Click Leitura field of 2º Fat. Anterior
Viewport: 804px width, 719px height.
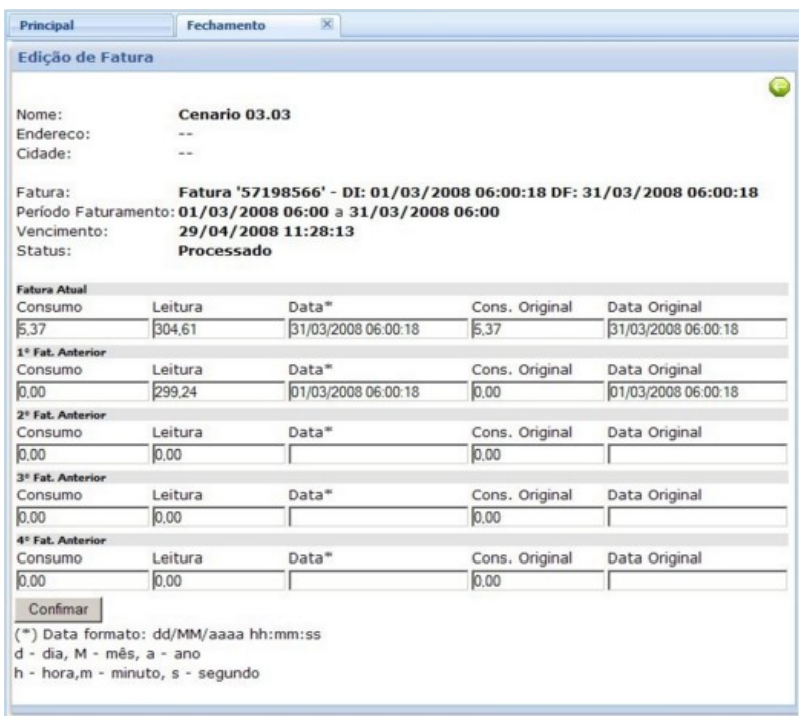[x=215, y=454]
